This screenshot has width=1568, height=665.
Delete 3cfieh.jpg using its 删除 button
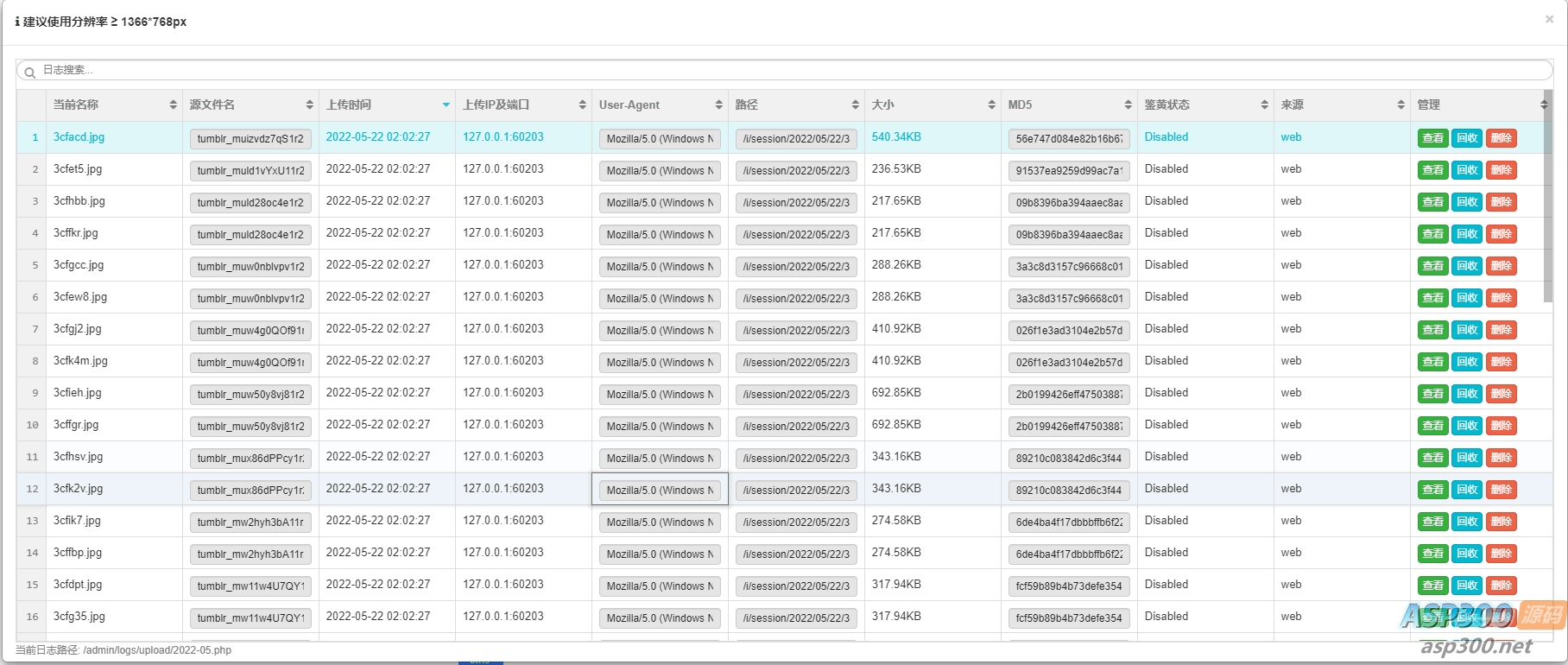tap(1501, 394)
